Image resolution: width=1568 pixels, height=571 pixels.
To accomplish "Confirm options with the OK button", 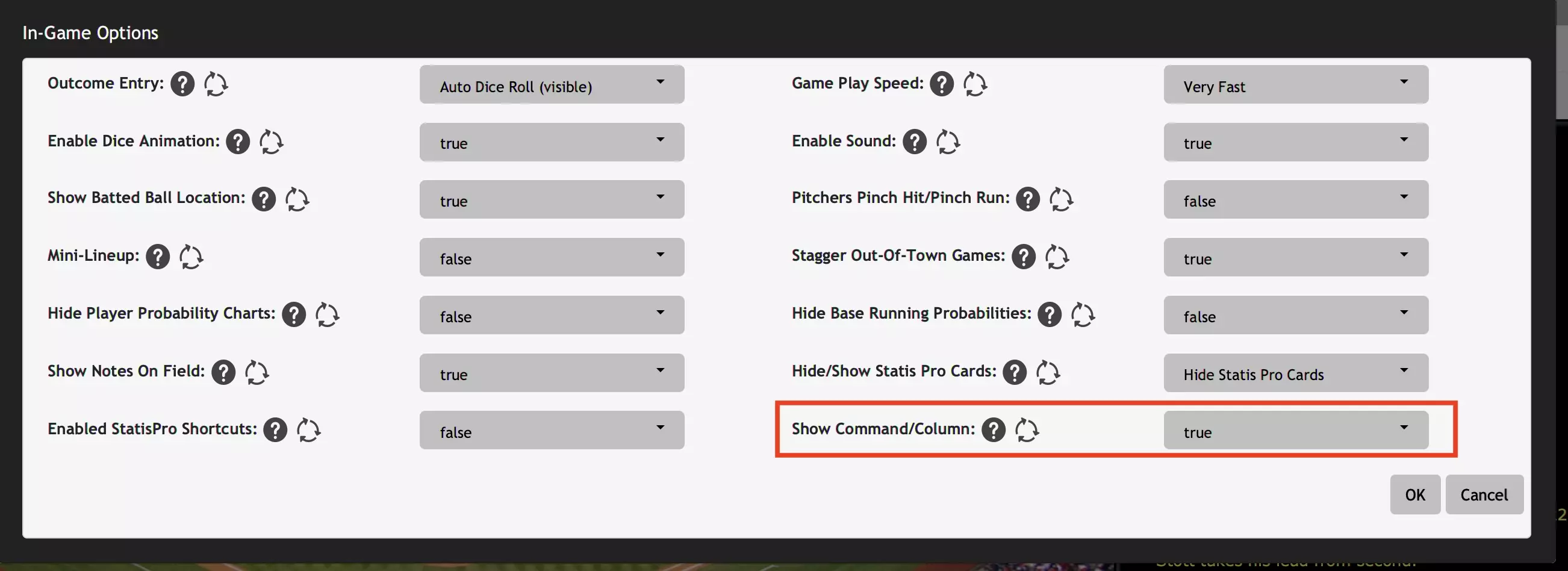I will (x=1414, y=495).
